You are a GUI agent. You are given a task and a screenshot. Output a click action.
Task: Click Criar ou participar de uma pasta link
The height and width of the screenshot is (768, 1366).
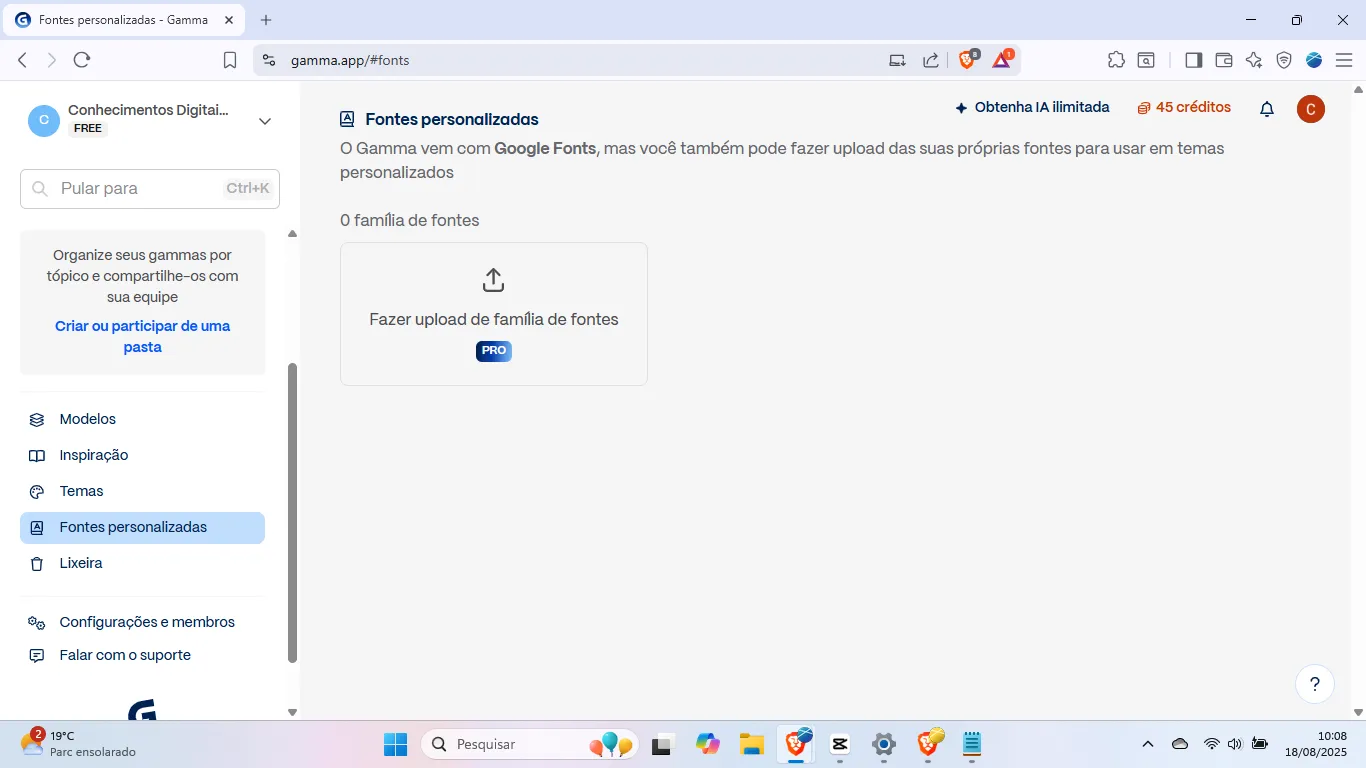pos(143,337)
